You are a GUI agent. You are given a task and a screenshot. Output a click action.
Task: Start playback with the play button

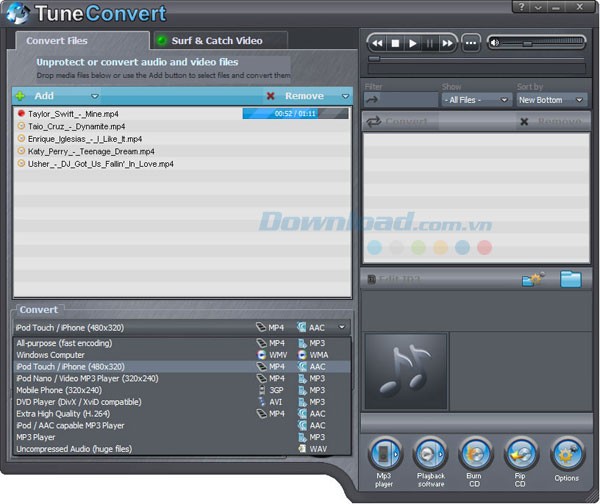point(412,43)
